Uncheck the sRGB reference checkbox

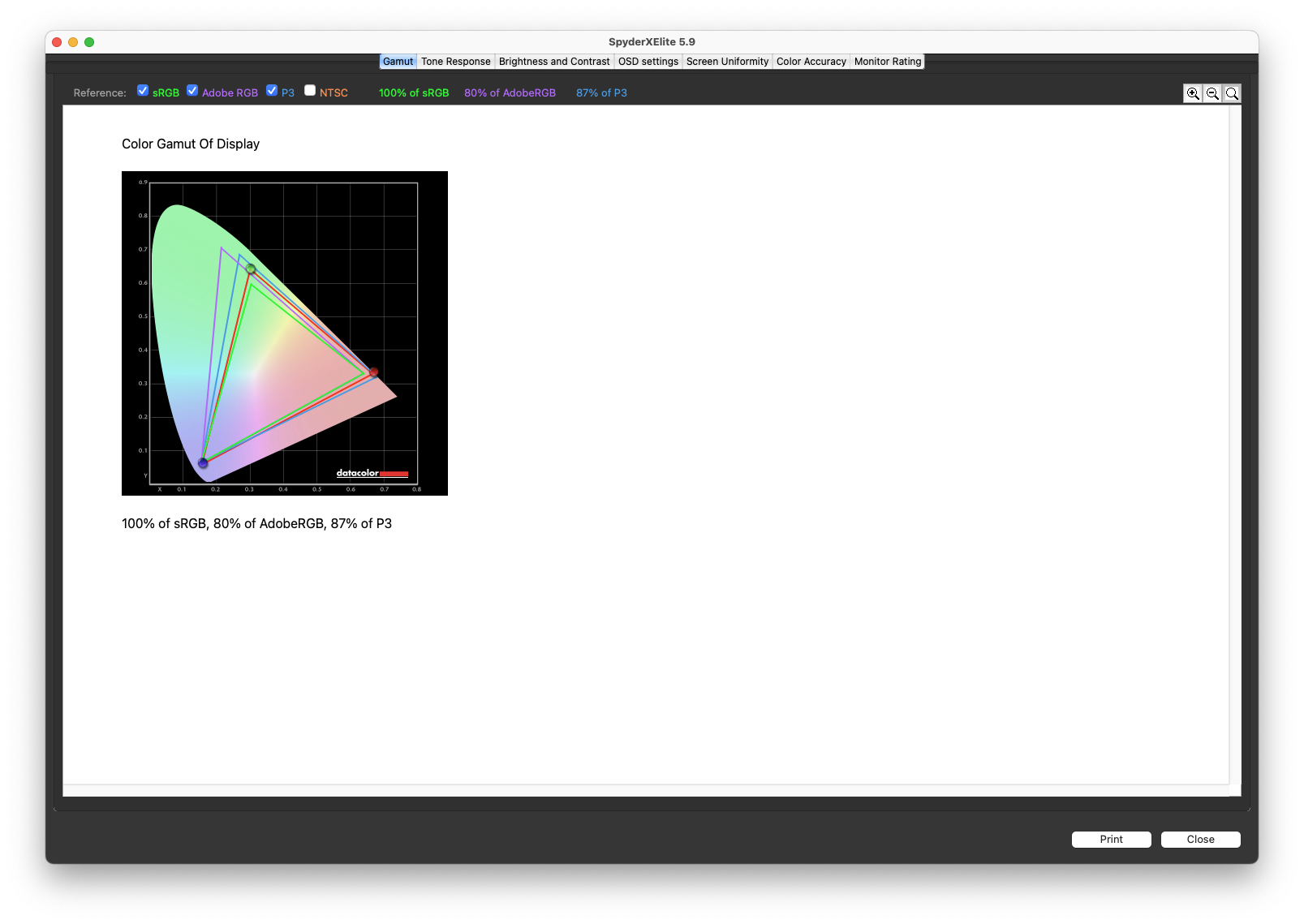[x=143, y=91]
